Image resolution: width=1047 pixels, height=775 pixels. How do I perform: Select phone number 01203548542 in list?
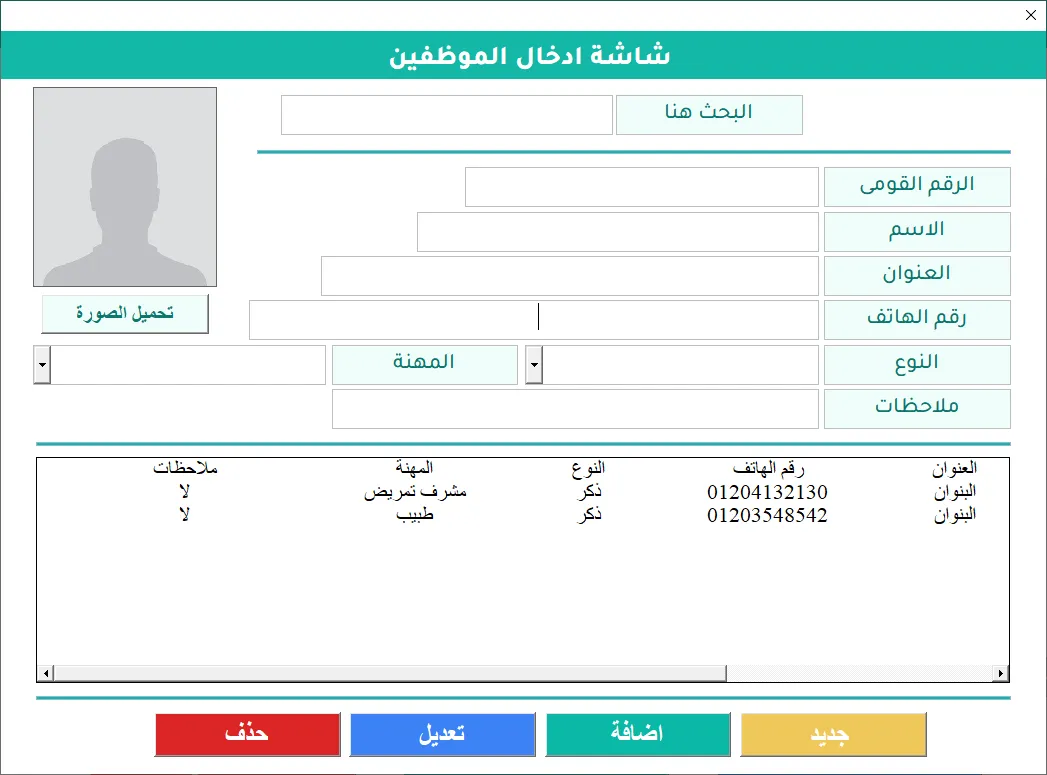coord(767,515)
